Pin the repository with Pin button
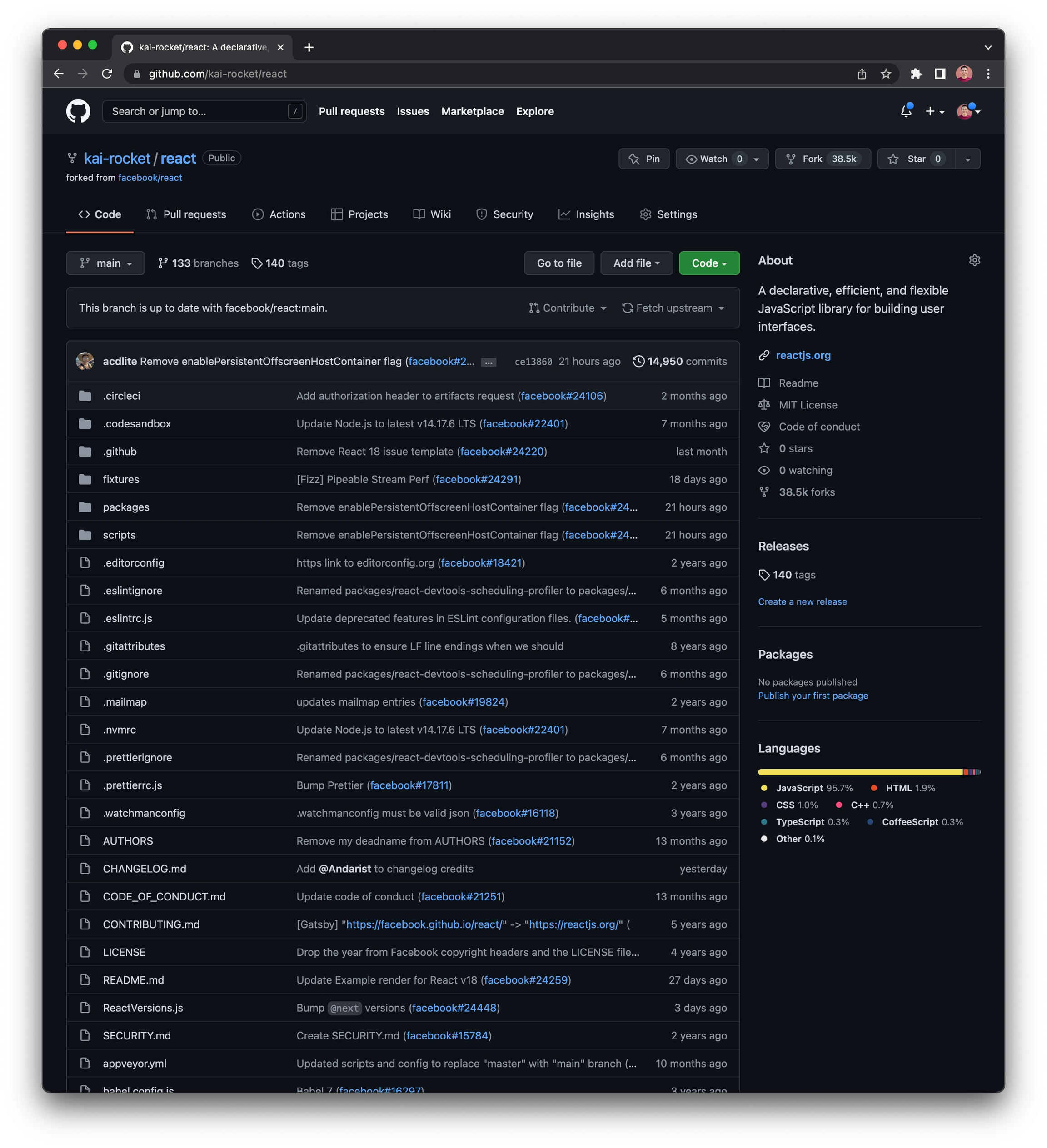 point(643,159)
